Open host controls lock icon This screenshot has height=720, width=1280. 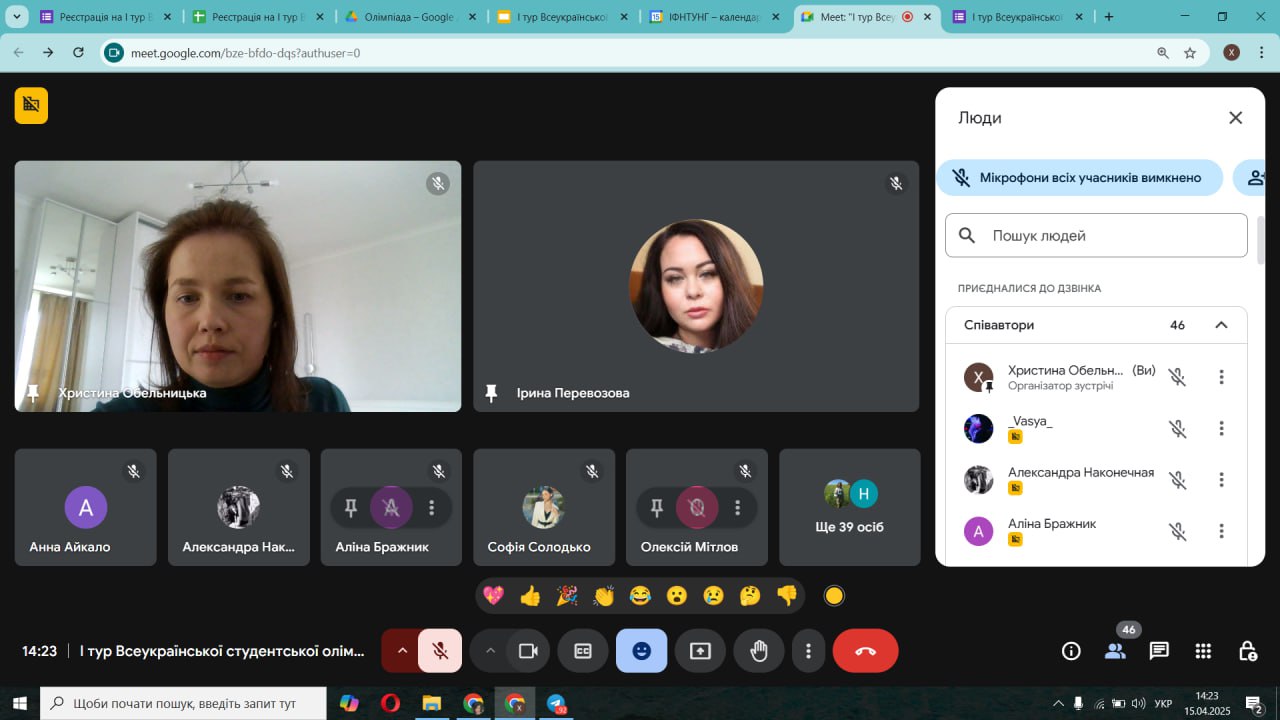point(1247,651)
